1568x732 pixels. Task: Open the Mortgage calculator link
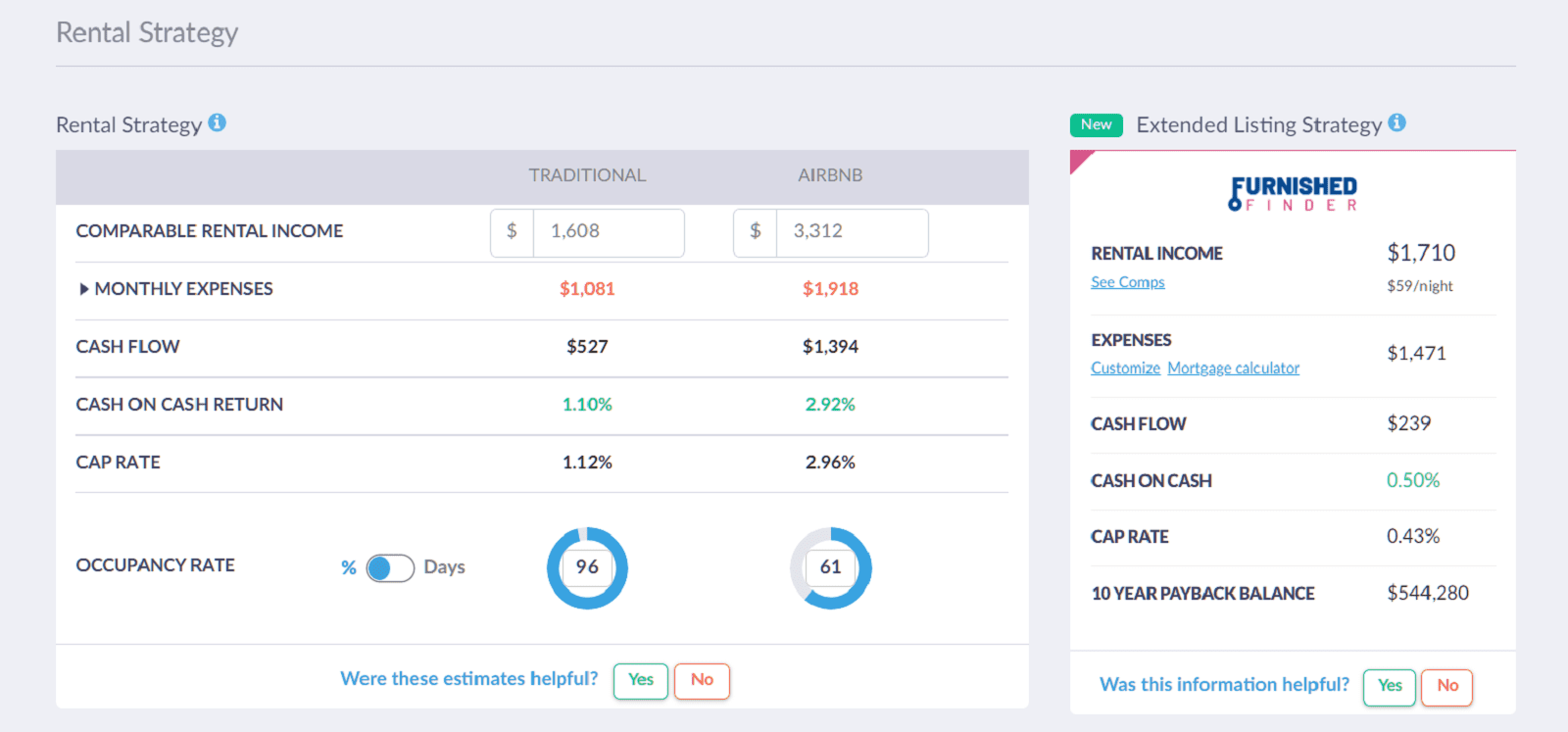point(1233,368)
